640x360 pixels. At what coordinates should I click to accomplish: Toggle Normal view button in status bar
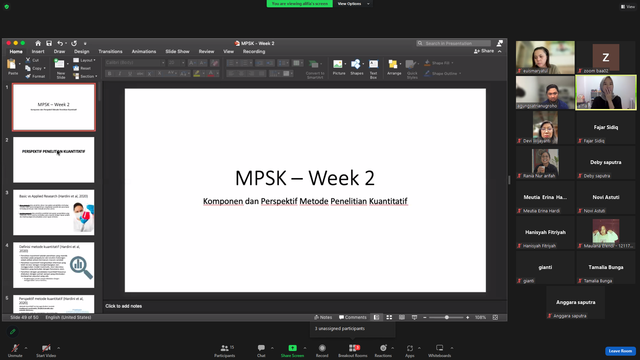point(376,317)
